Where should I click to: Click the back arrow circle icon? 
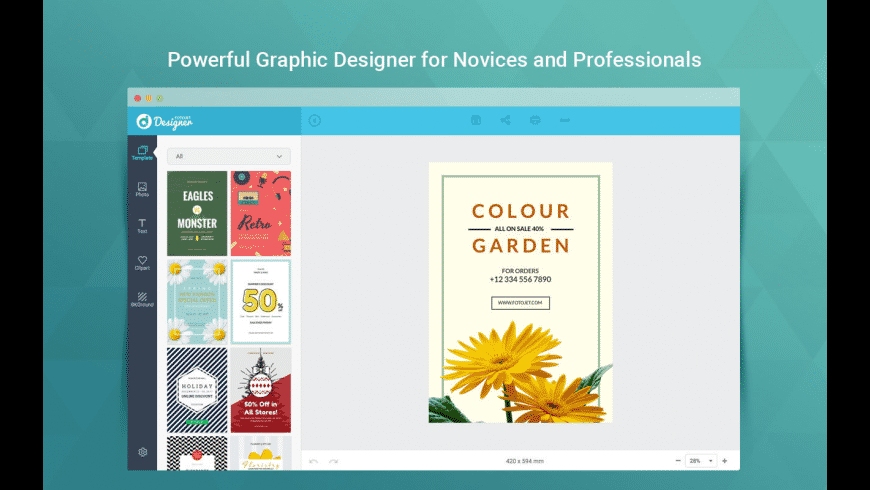pos(315,120)
